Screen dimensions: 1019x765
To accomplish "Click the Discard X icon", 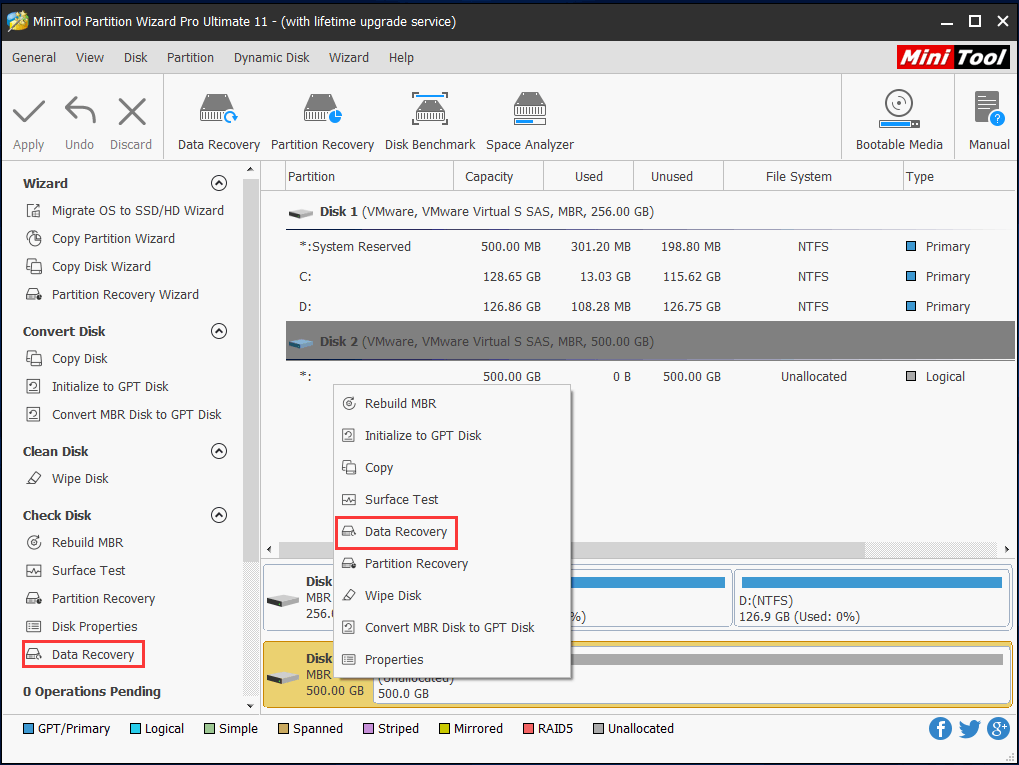I will (x=132, y=112).
